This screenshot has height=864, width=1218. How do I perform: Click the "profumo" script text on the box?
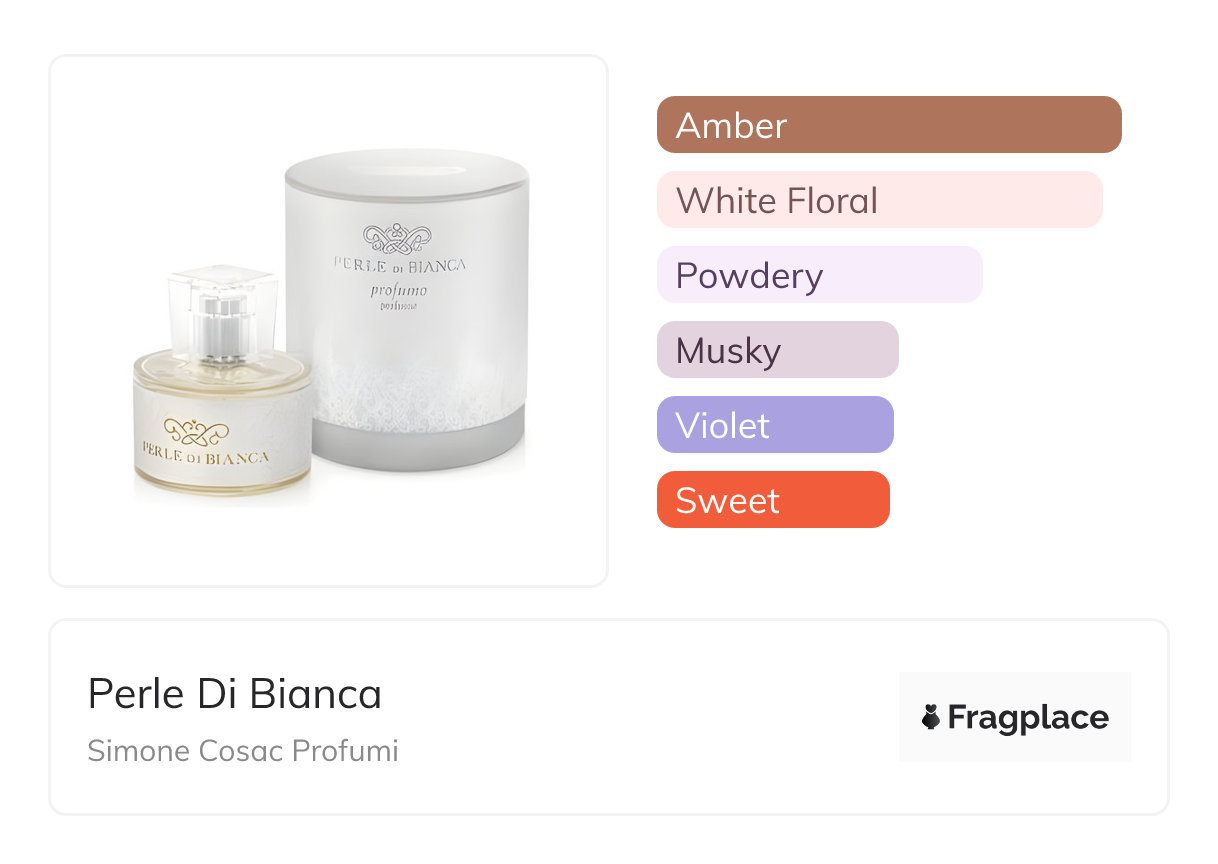398,291
